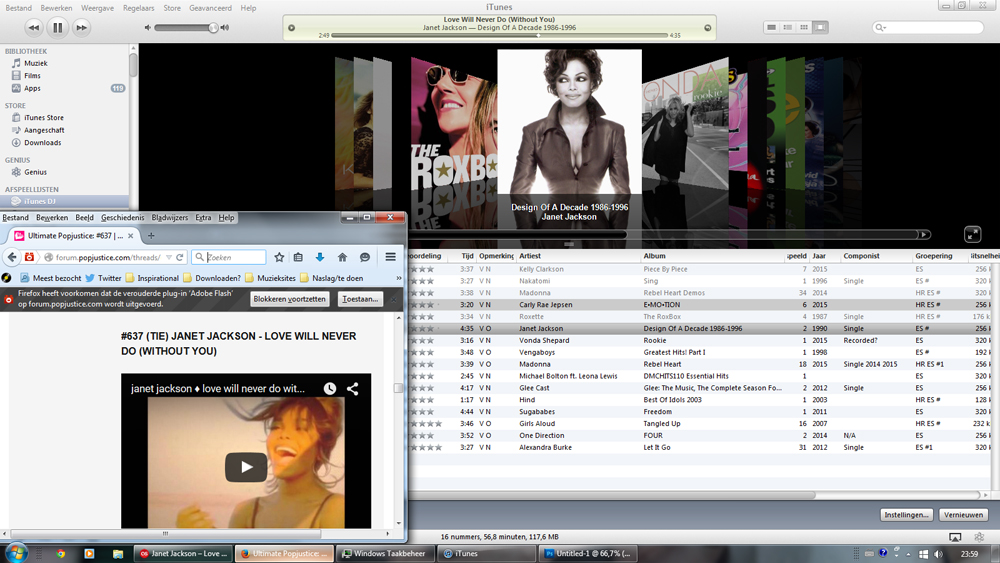
Task: Open Apps in iTunes sidebar
Action: [x=32, y=88]
